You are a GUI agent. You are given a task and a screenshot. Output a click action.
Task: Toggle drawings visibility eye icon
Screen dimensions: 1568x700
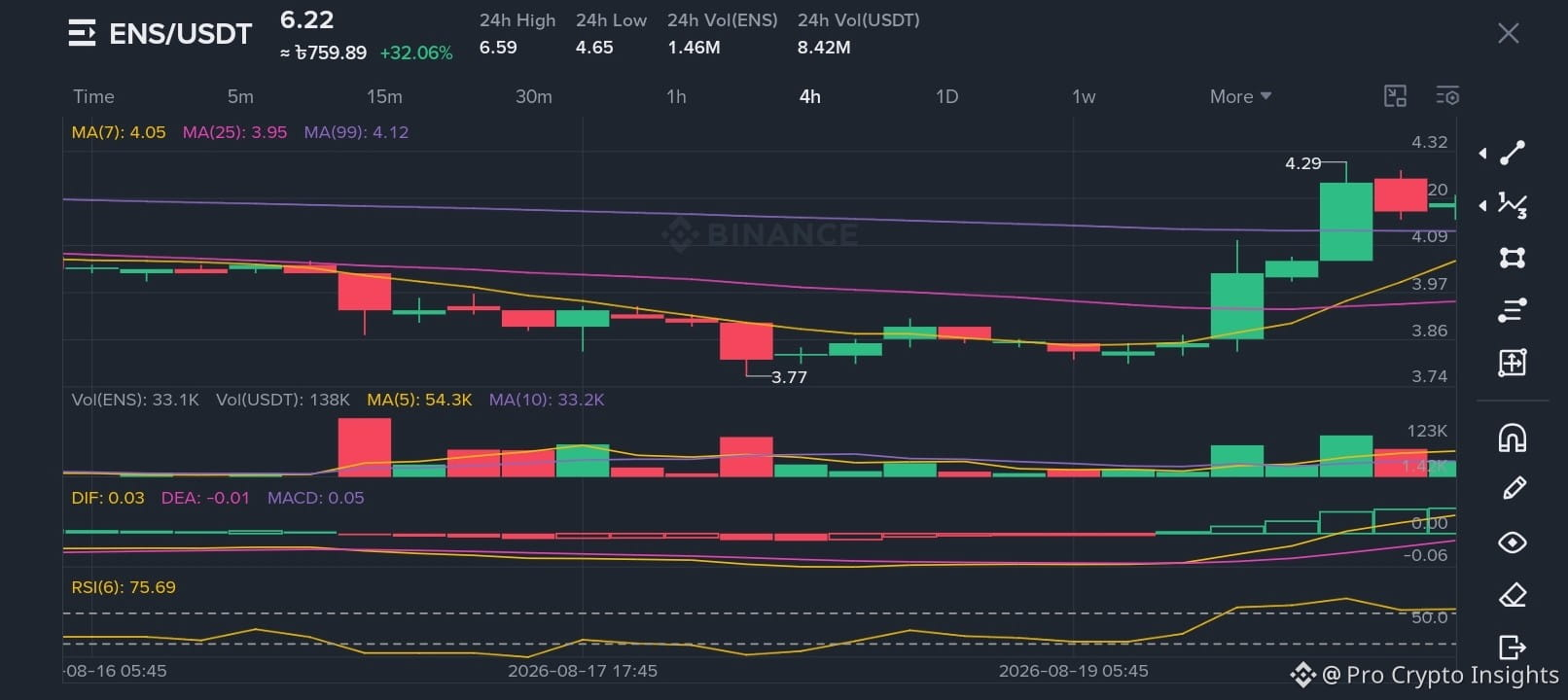(x=1513, y=542)
